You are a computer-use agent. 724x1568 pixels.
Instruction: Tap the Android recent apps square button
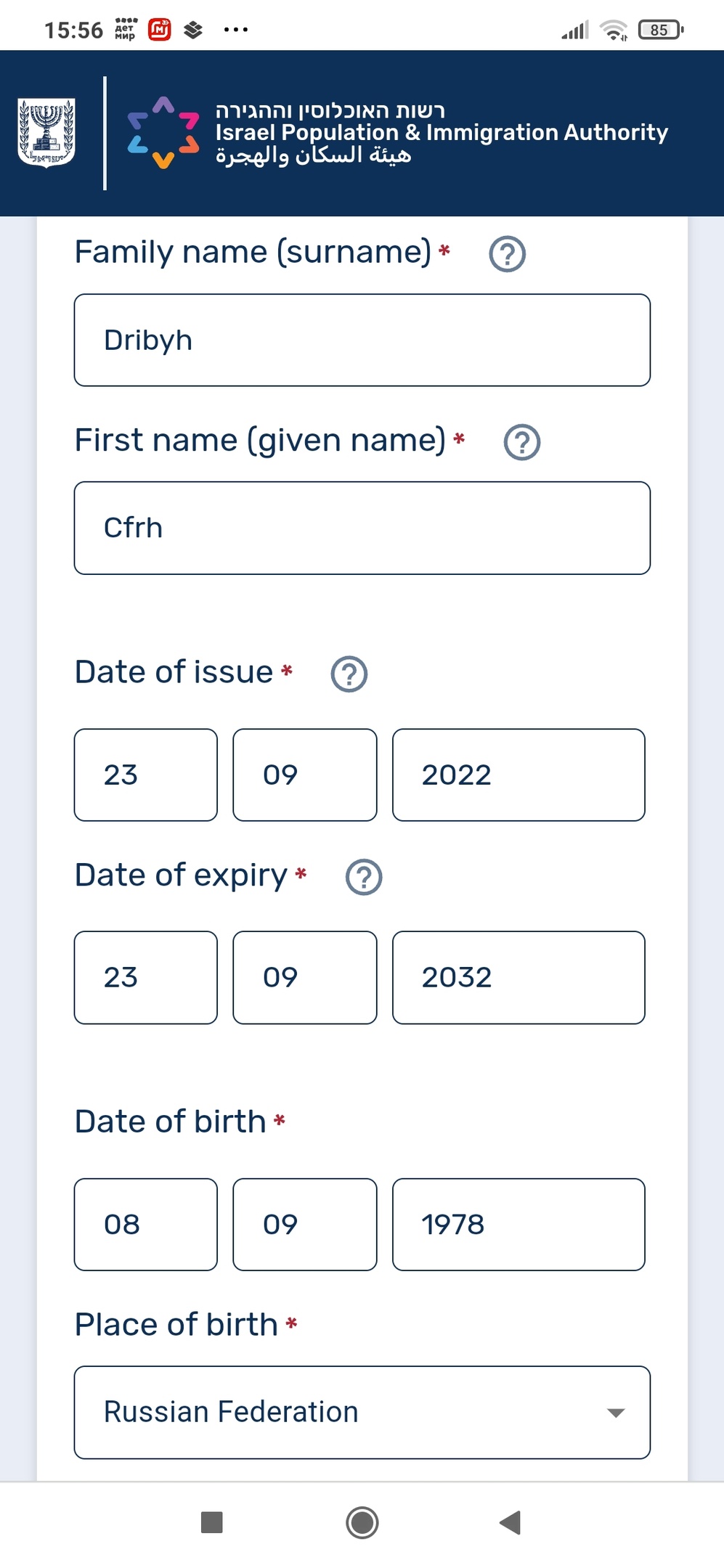212,1522
